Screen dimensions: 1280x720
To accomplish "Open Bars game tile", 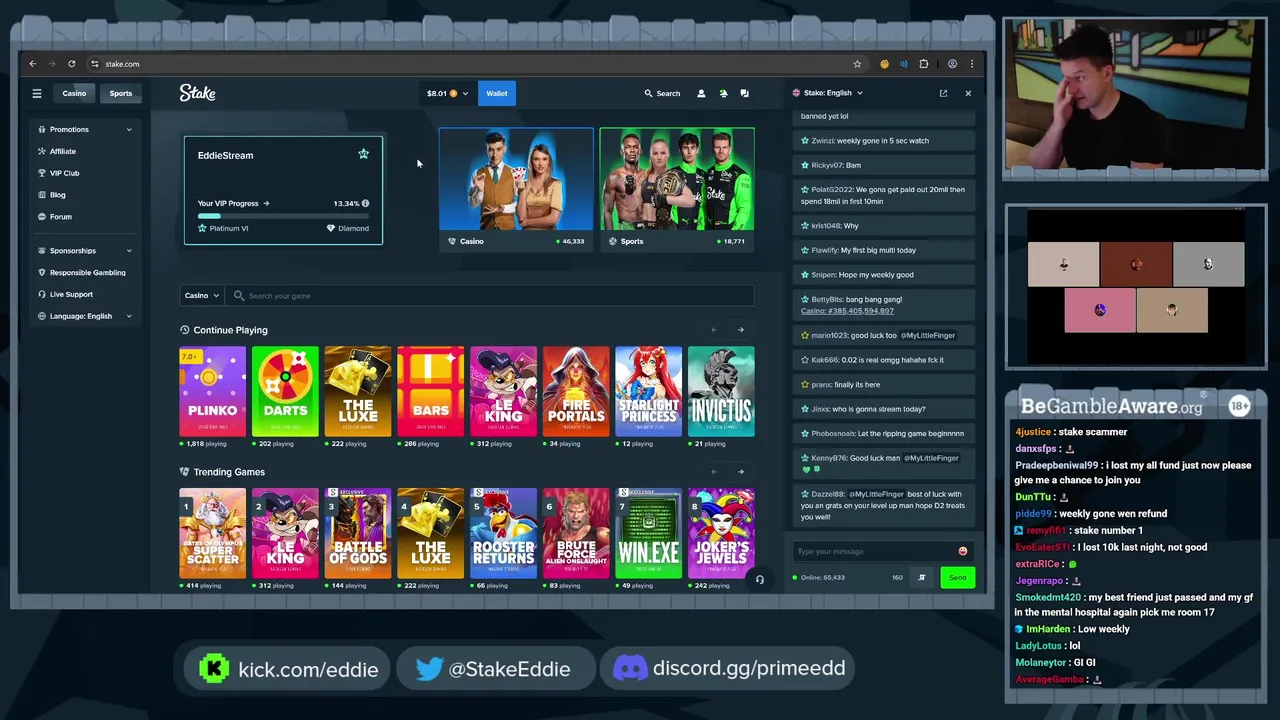I will coord(430,391).
